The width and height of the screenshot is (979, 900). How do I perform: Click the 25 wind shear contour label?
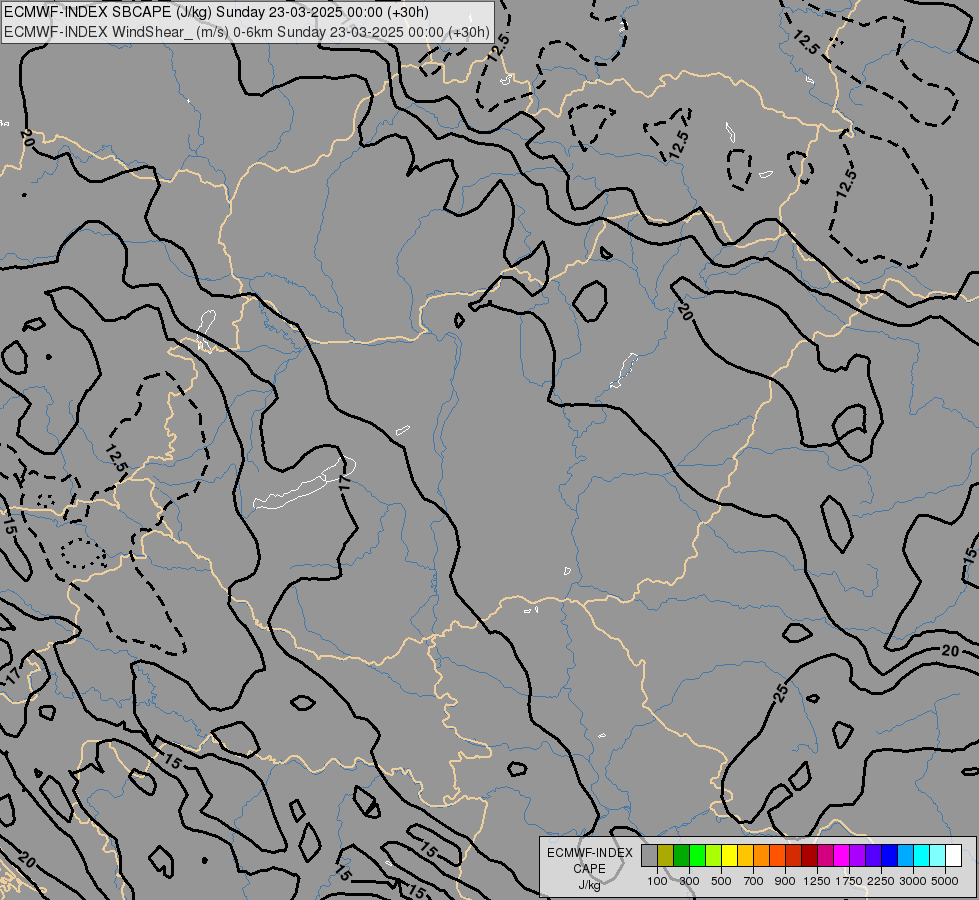[781, 693]
